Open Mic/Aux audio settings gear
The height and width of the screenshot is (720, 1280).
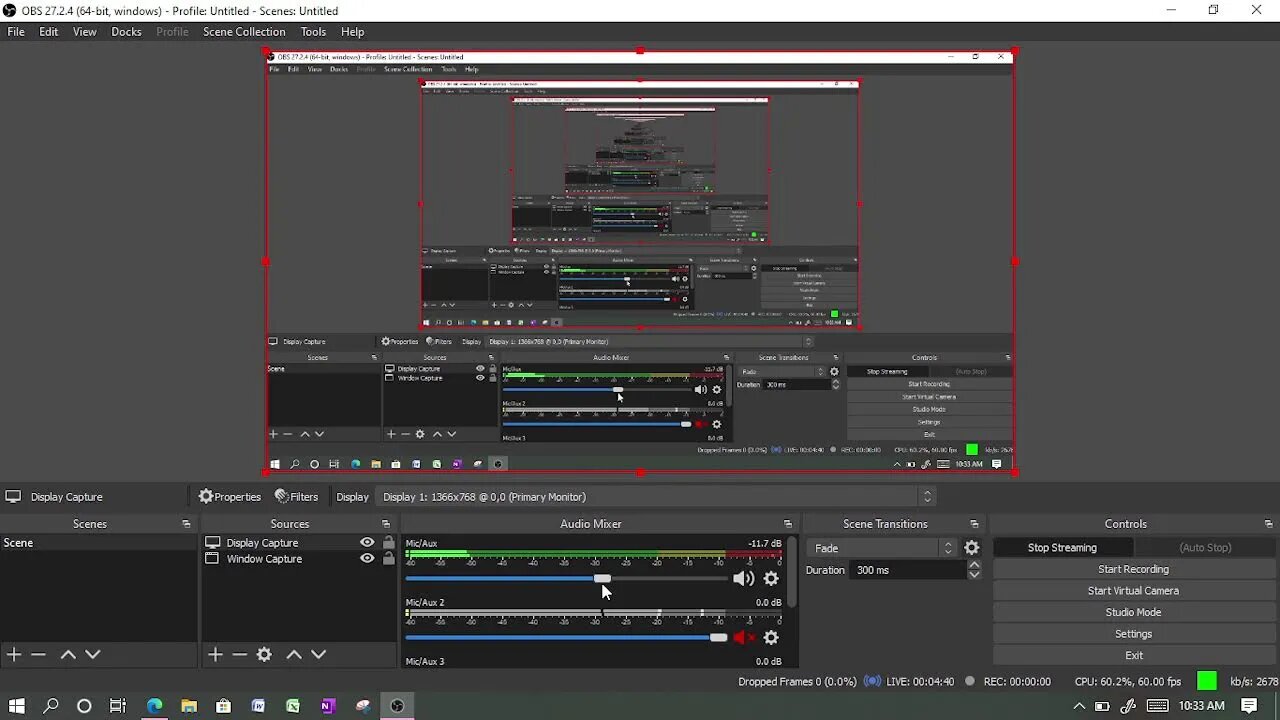771,578
